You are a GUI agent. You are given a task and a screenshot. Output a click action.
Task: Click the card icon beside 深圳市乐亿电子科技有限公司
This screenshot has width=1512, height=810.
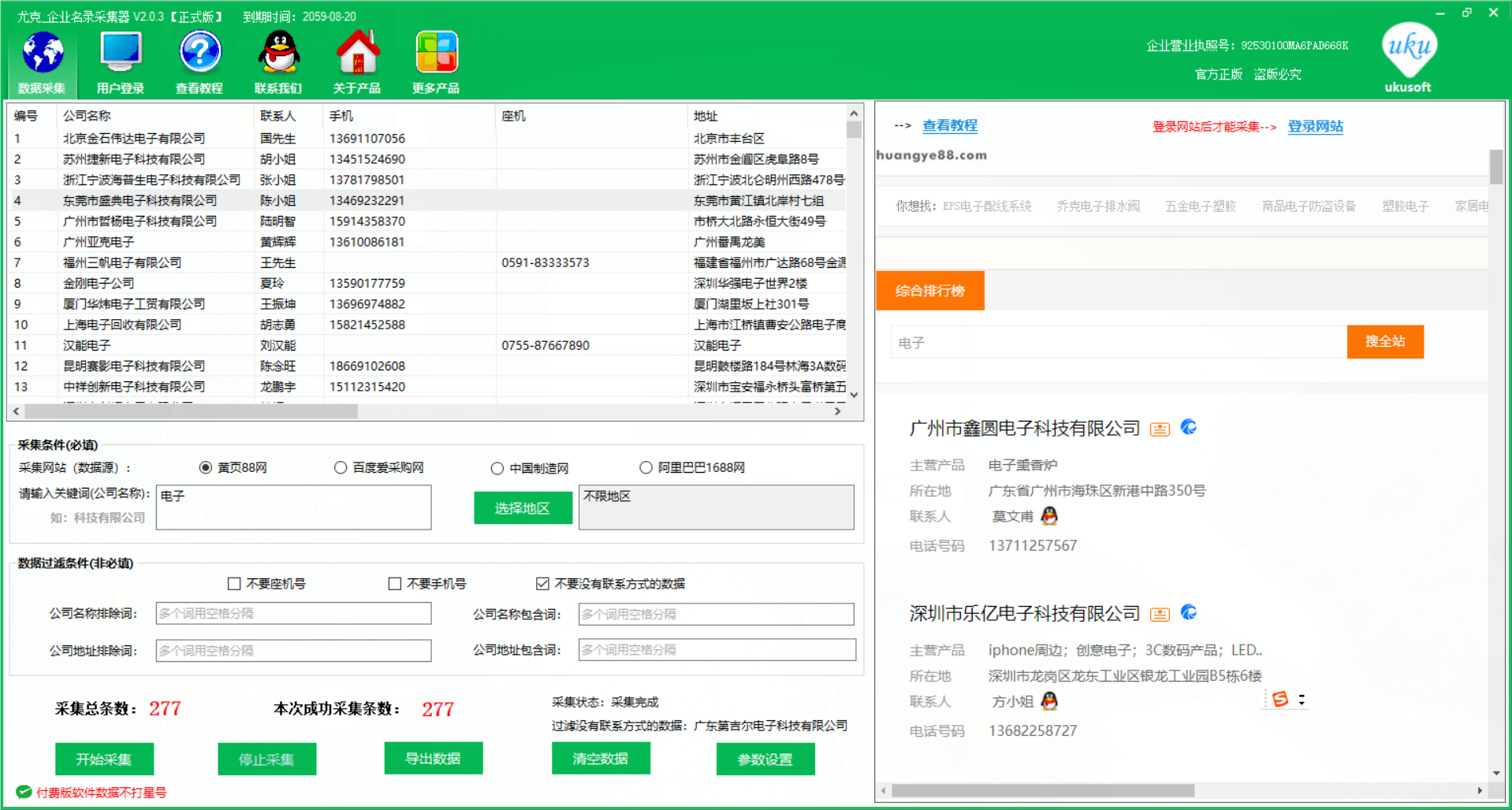(x=1160, y=614)
